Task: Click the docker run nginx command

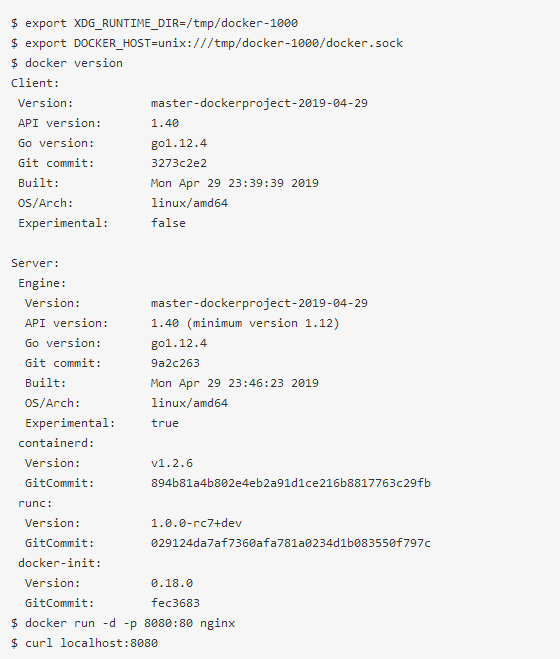Action: click(123, 623)
